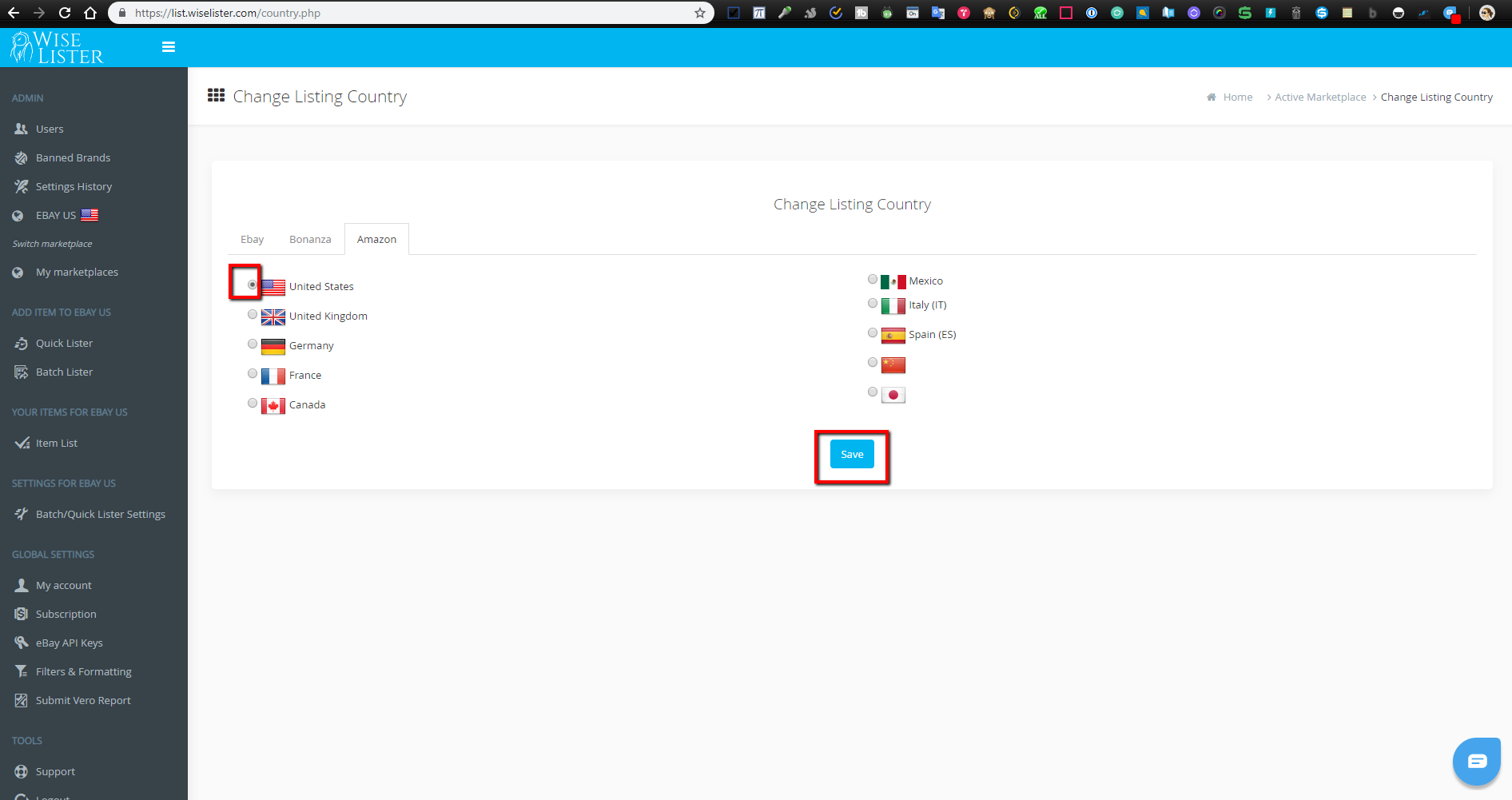Image resolution: width=1512 pixels, height=800 pixels.
Task: Click the browser home icon
Action: pos(90,13)
